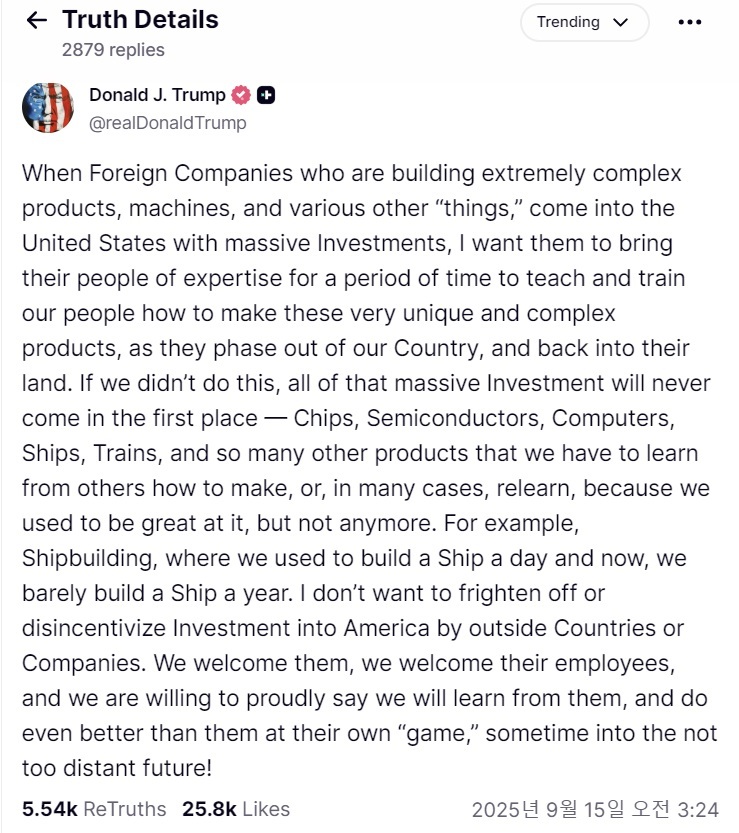
Task: Go back using the left arrow icon
Action: [x=37, y=20]
